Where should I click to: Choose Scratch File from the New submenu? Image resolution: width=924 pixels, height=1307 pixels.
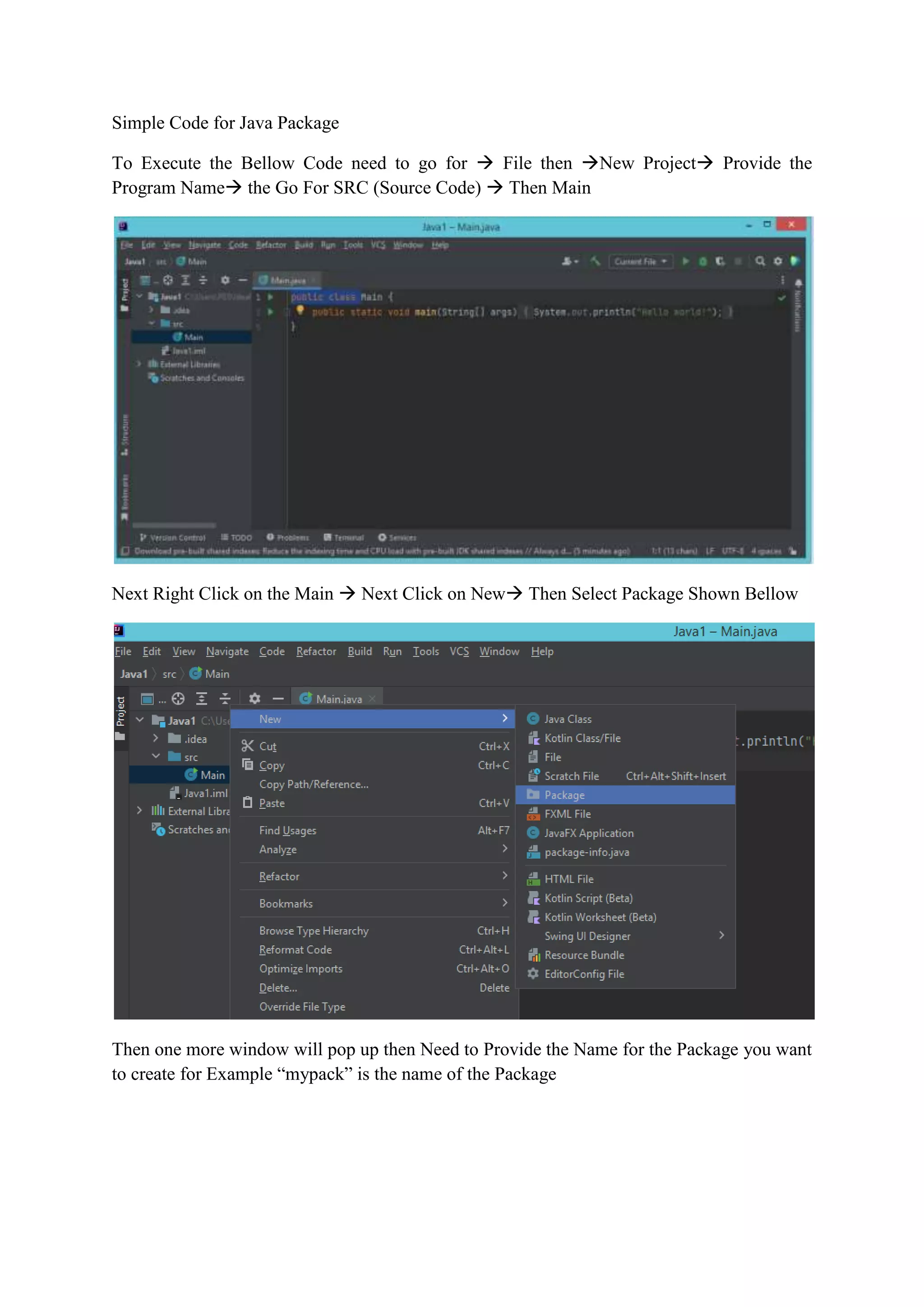pyautogui.click(x=625, y=776)
